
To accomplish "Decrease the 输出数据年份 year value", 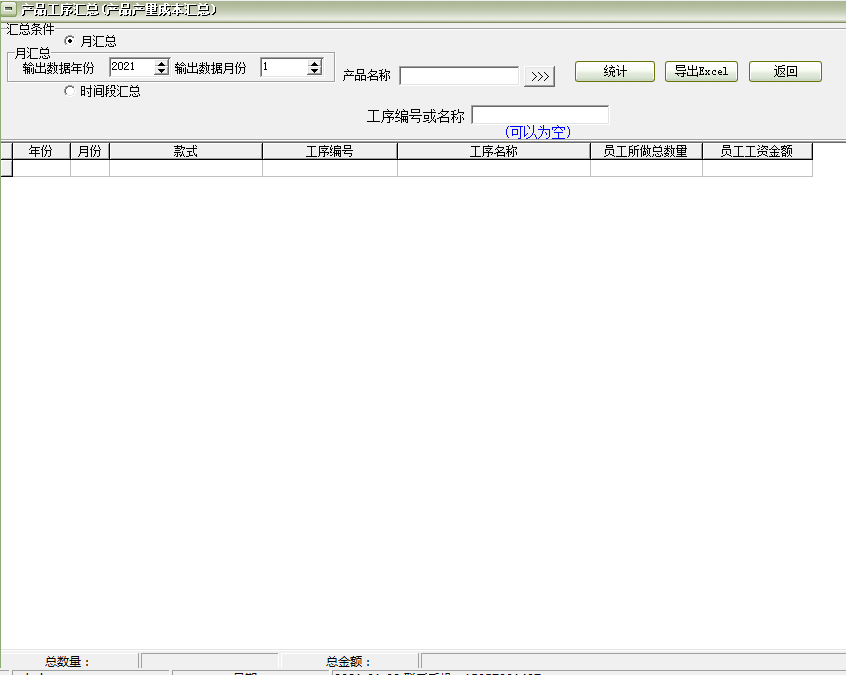I will pos(161,71).
